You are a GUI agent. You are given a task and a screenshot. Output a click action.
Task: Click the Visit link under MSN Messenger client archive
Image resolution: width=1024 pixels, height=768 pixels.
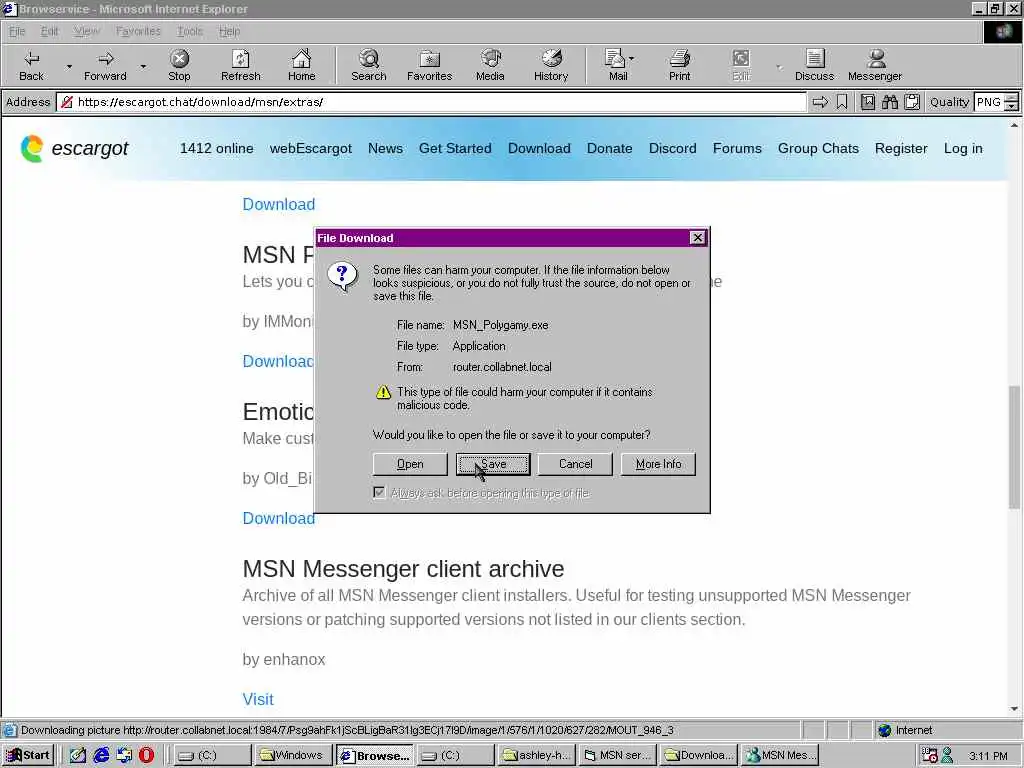click(258, 699)
